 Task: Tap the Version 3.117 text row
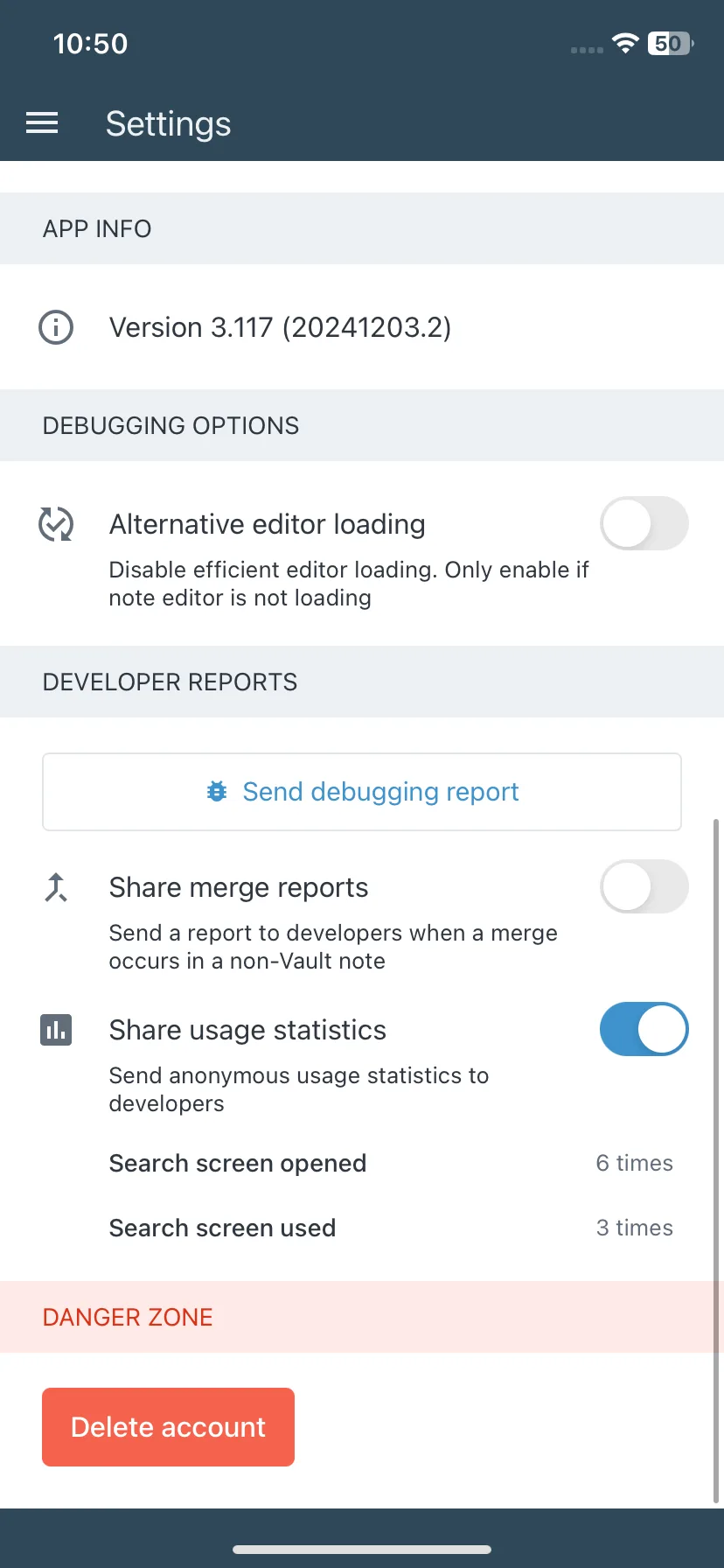(362, 327)
